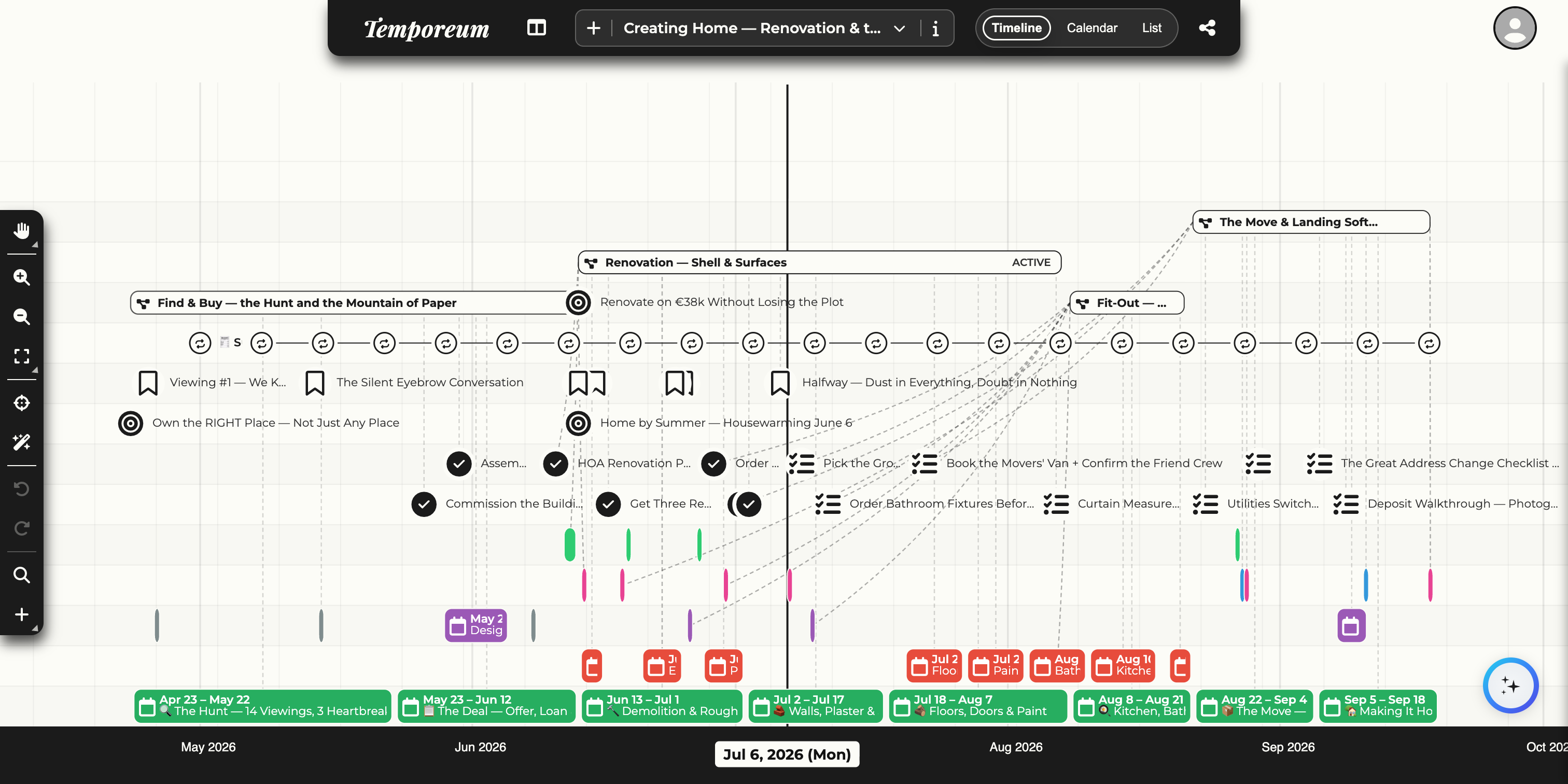This screenshot has width=1568, height=784.
Task: Toggle Commission the Buildi... task checkmark
Action: coord(424,504)
